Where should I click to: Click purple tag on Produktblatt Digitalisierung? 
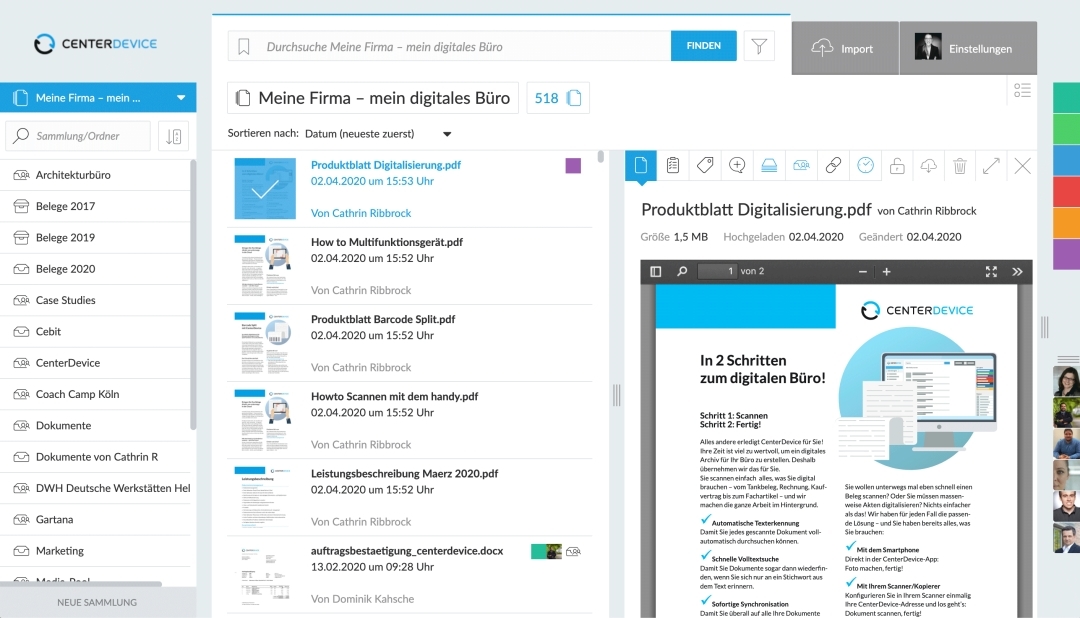click(x=573, y=165)
